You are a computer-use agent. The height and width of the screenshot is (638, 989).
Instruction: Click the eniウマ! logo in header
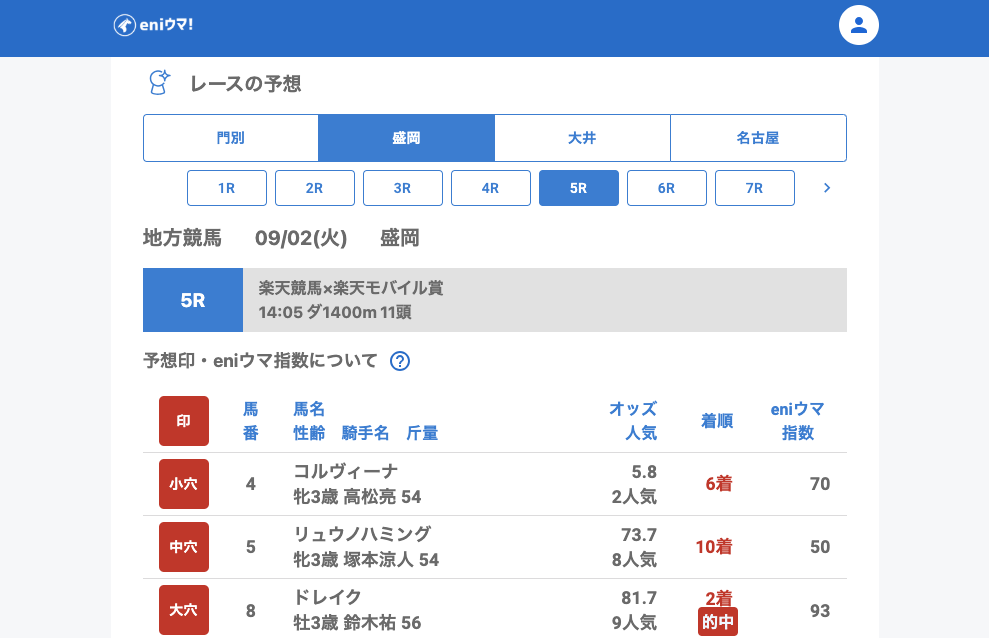coord(153,25)
